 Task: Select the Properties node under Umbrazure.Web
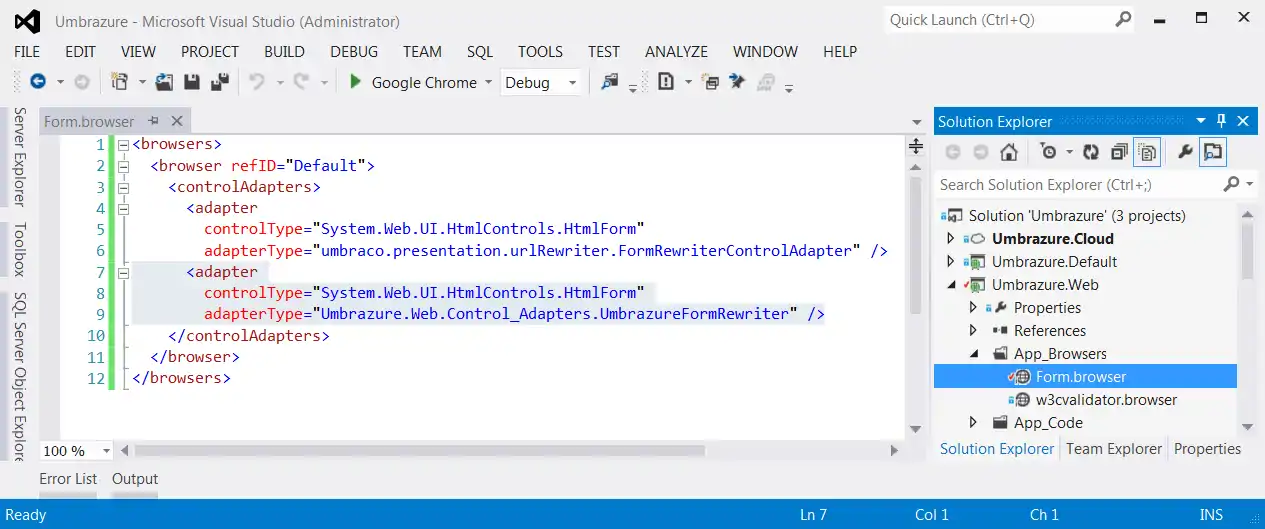[x=1047, y=307]
